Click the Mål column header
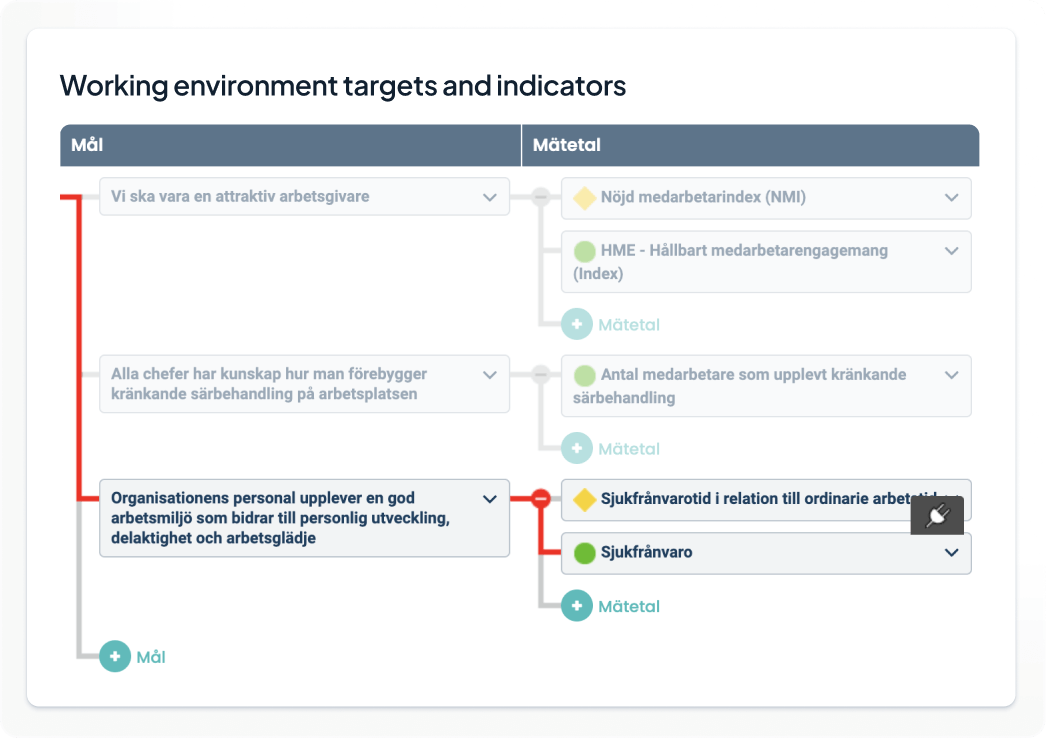This screenshot has height=738, width=1046. pos(290,145)
